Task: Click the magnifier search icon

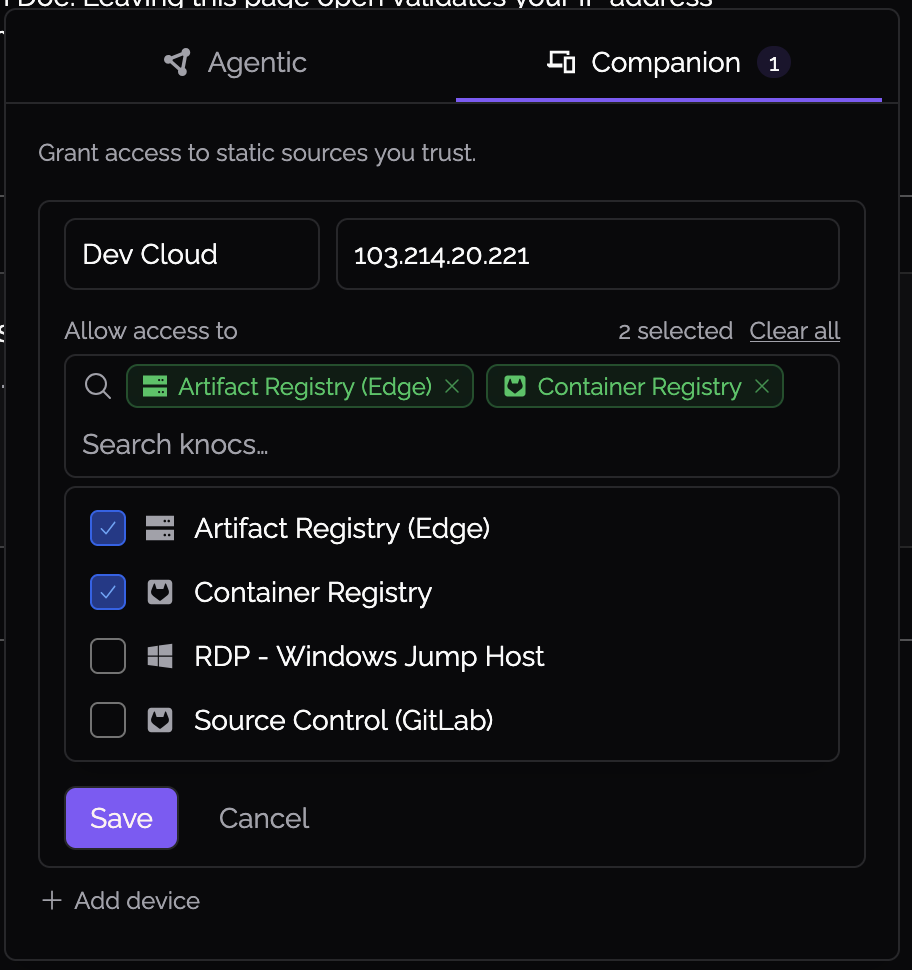Action: 98,387
